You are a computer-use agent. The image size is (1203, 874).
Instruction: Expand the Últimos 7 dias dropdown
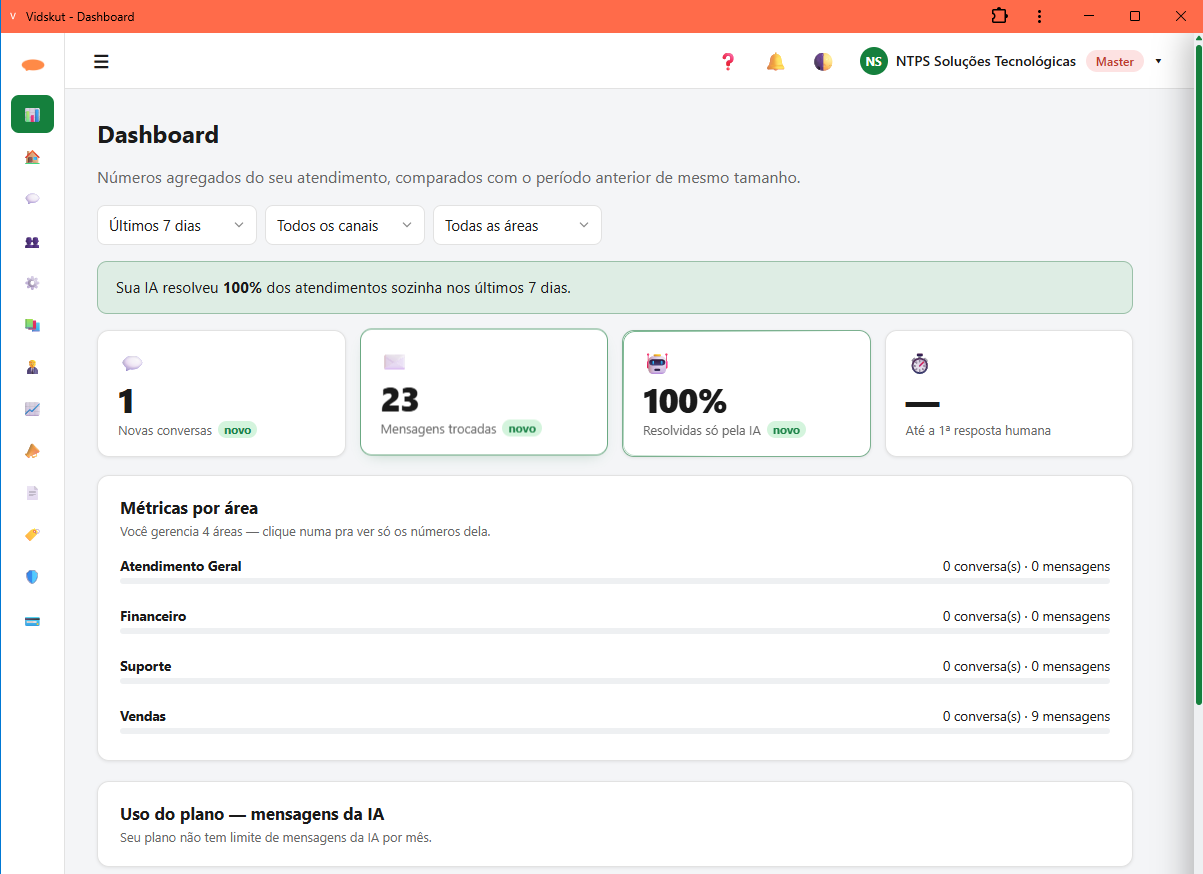click(177, 225)
